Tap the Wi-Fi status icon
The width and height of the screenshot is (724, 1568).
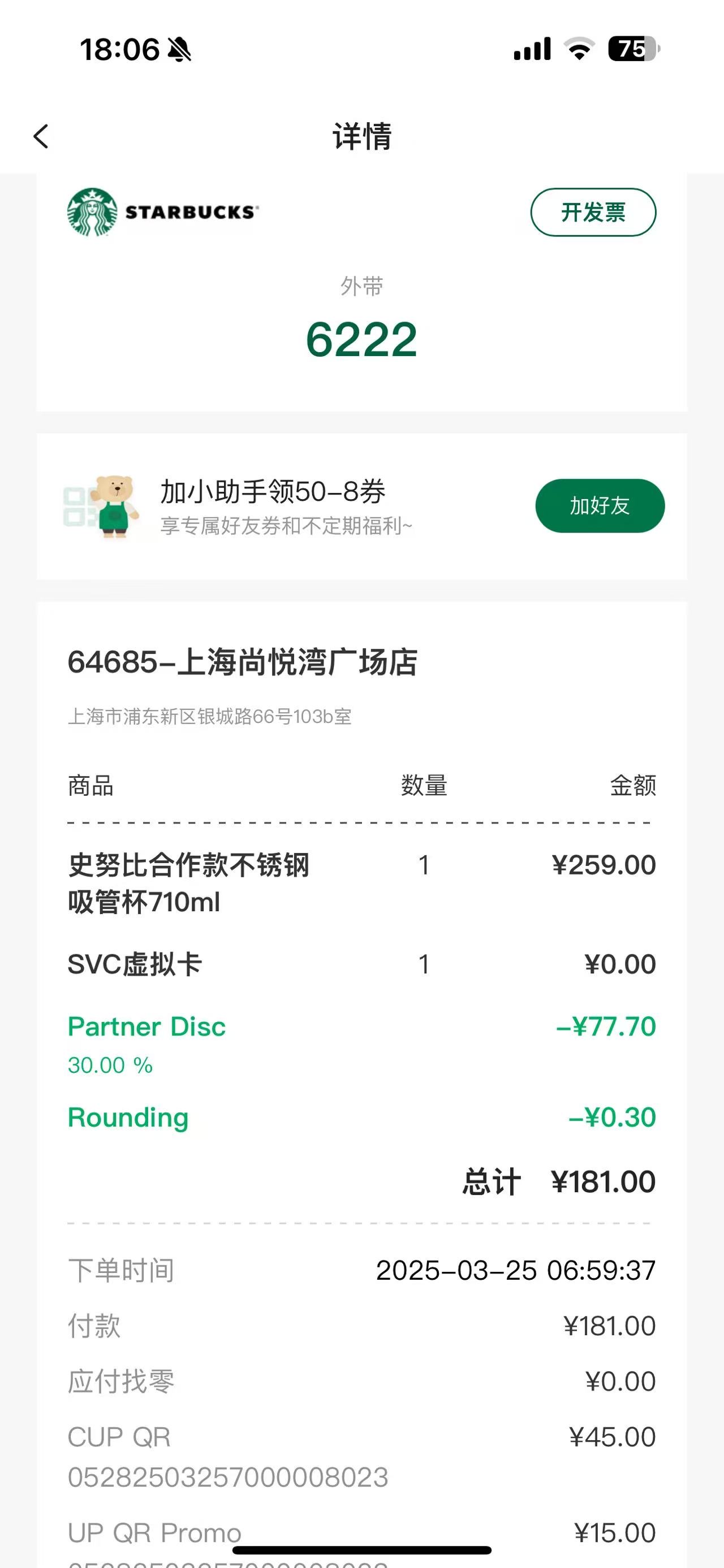pyautogui.click(x=579, y=49)
